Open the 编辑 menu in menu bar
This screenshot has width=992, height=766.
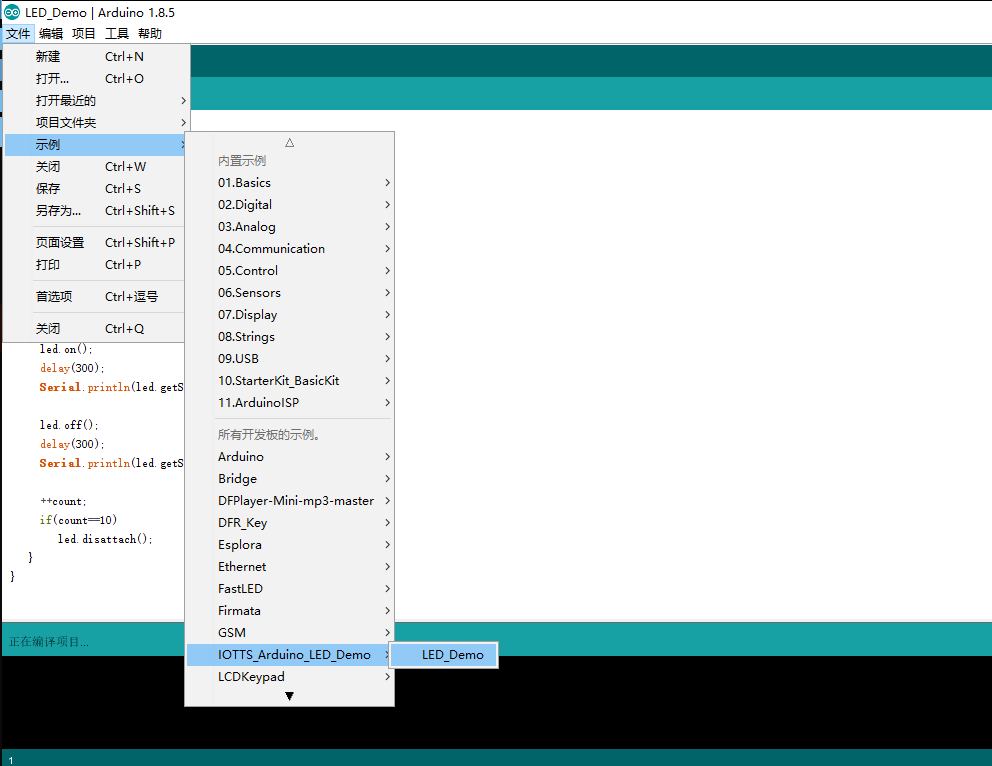click(x=51, y=33)
